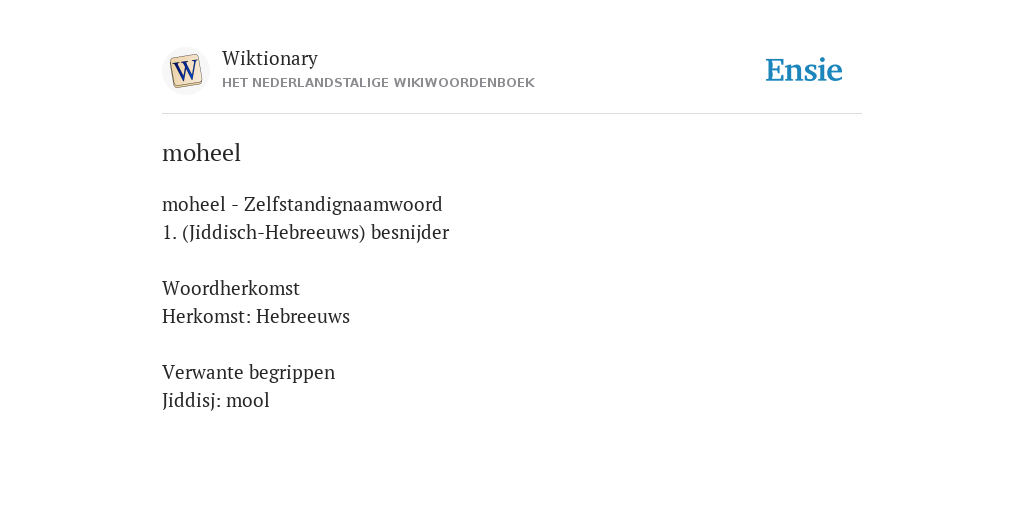Click the 'moheel' heading
This screenshot has height=512, width=1024.
201,153
